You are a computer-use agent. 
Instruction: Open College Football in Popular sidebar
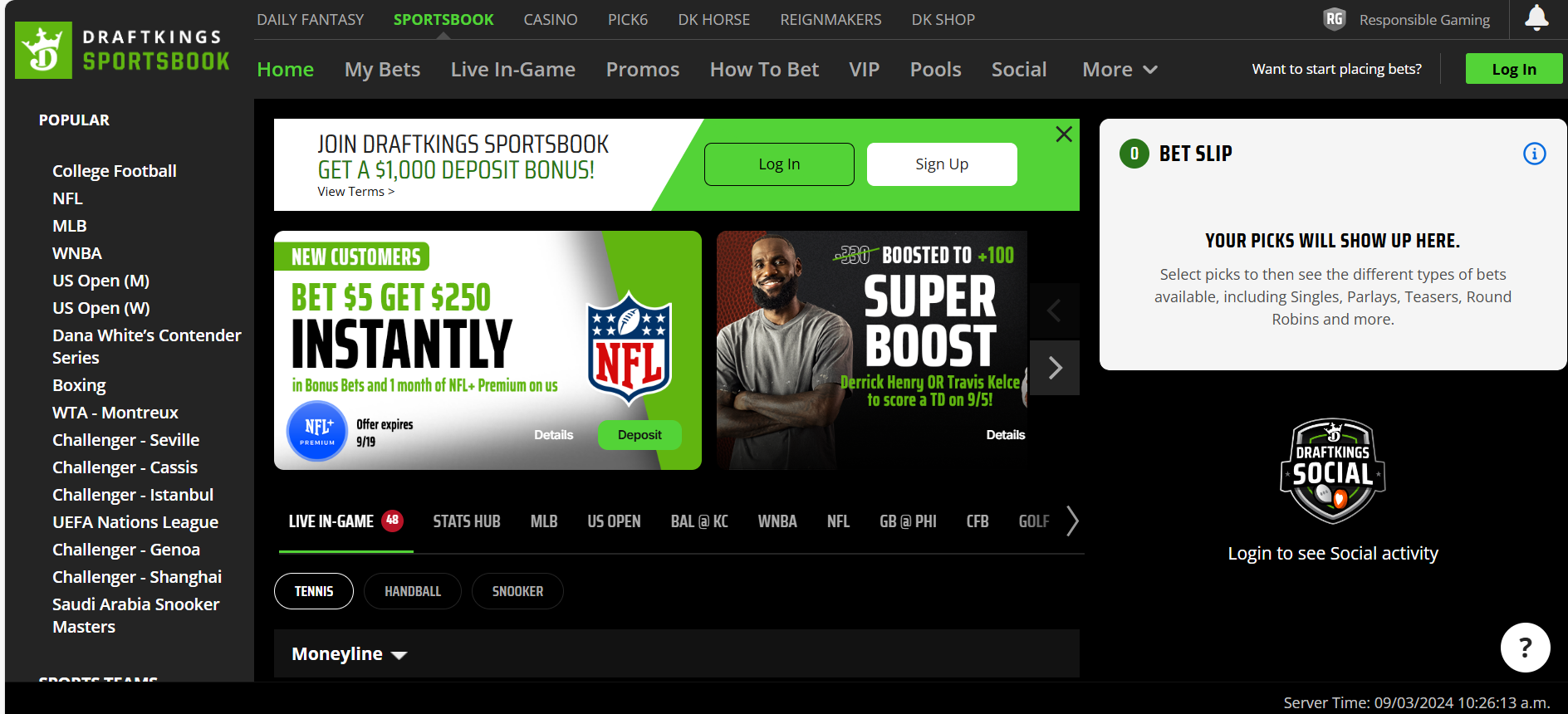pyautogui.click(x=115, y=171)
